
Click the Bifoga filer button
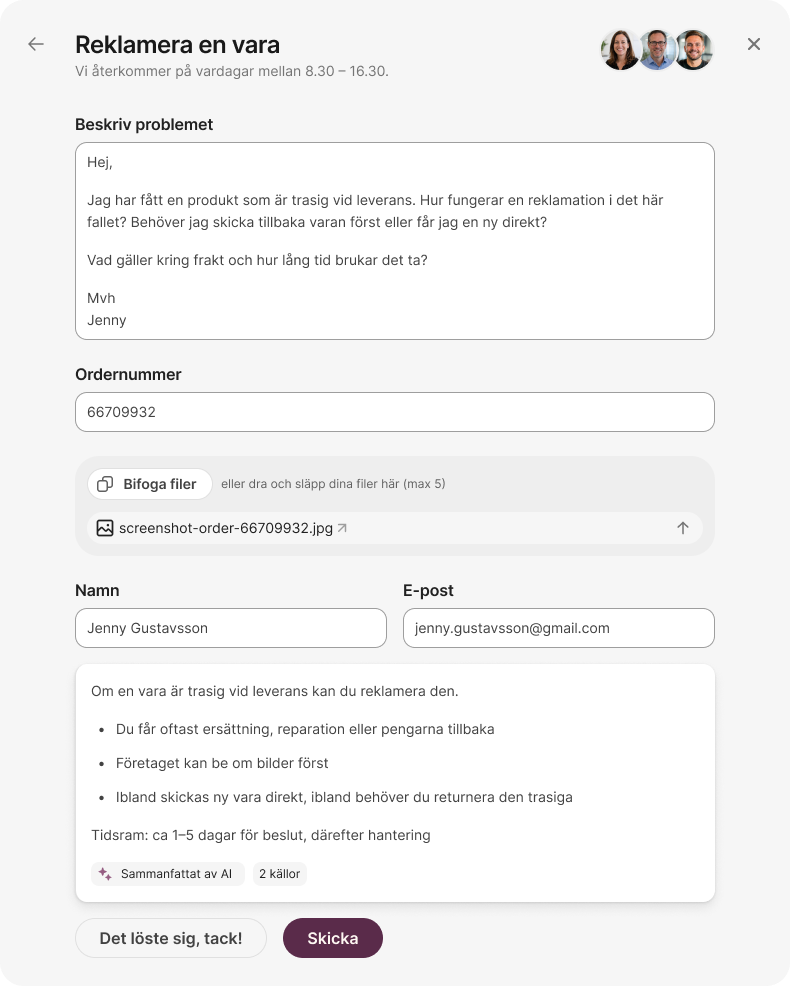(x=150, y=484)
